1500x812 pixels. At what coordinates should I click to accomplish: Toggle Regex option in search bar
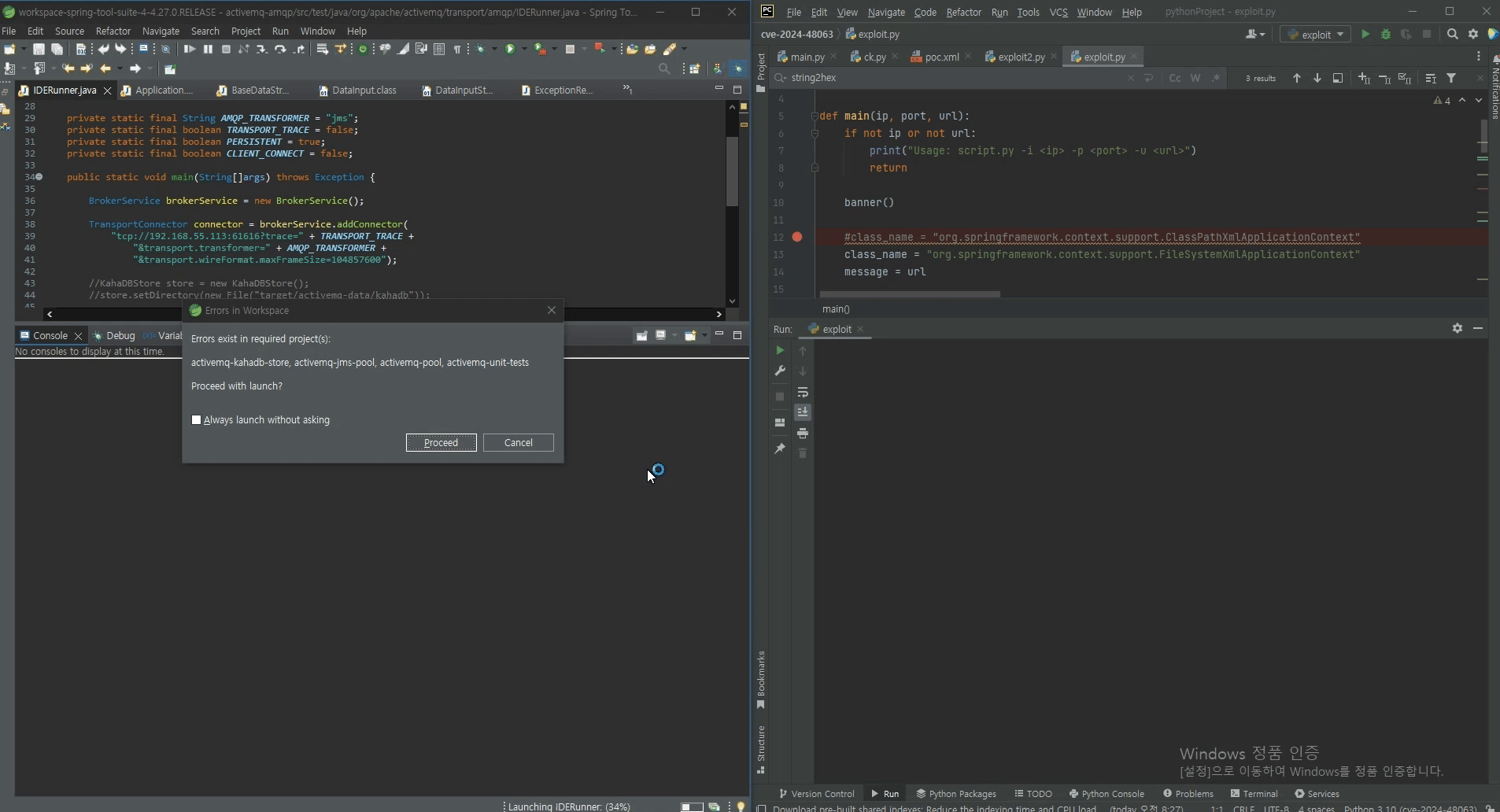click(1216, 78)
